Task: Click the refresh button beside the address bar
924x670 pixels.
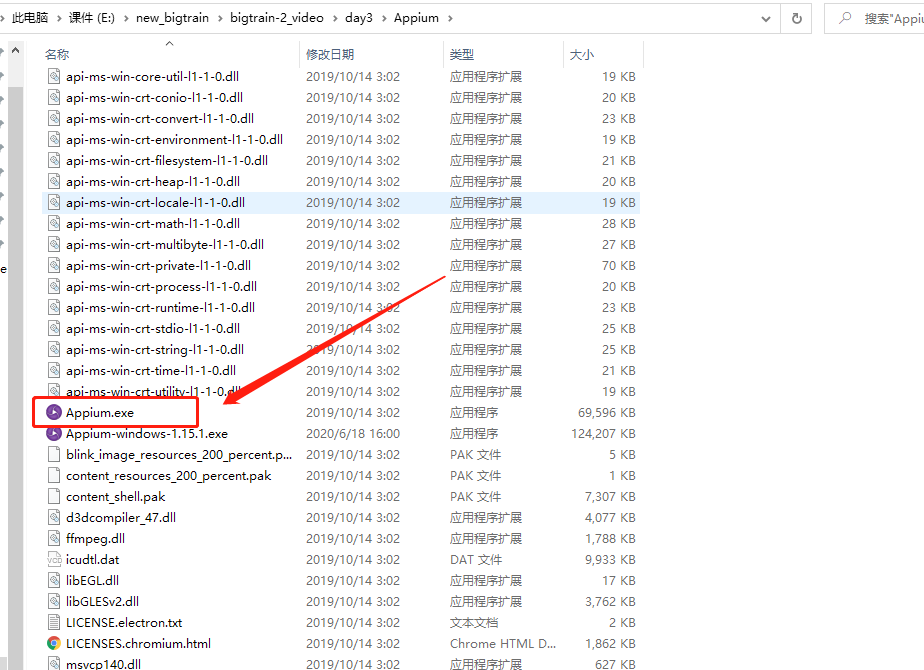Action: 797,18
